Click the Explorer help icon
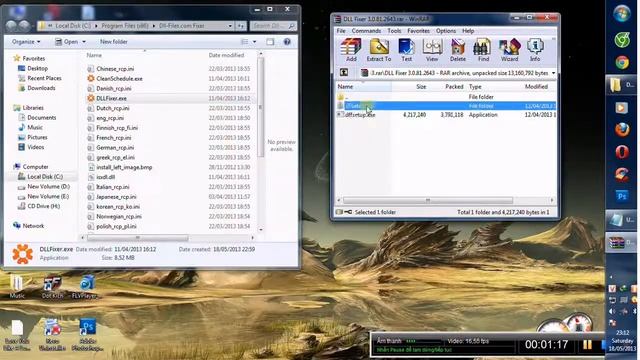The height and width of the screenshot is (360, 640). 287,42
